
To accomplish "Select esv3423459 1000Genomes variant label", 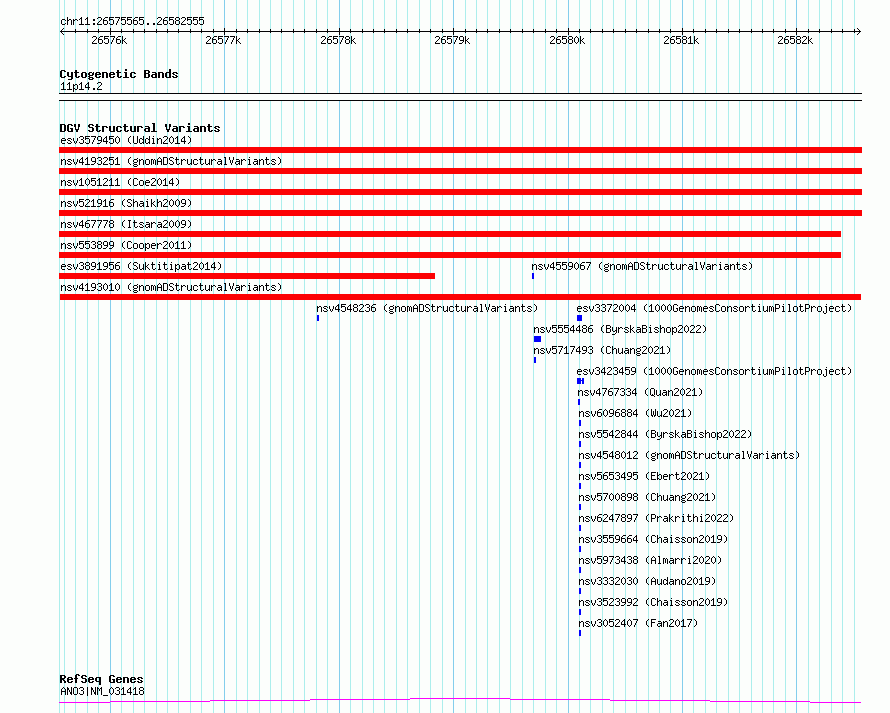I will coord(714,371).
